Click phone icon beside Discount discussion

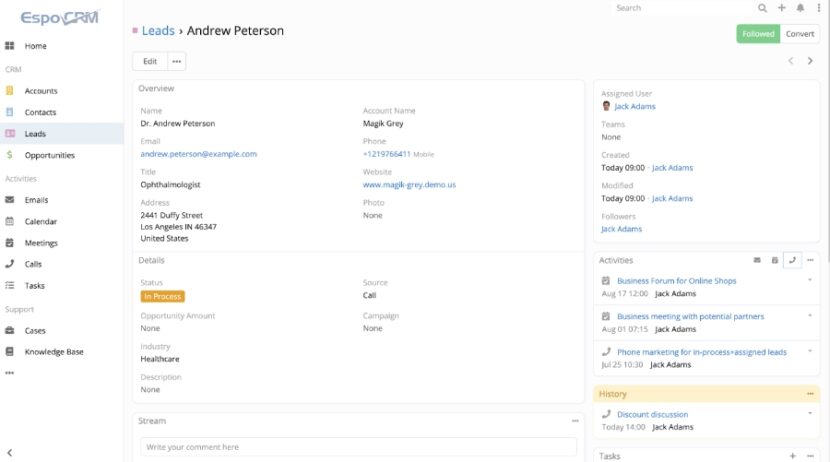[x=606, y=414]
